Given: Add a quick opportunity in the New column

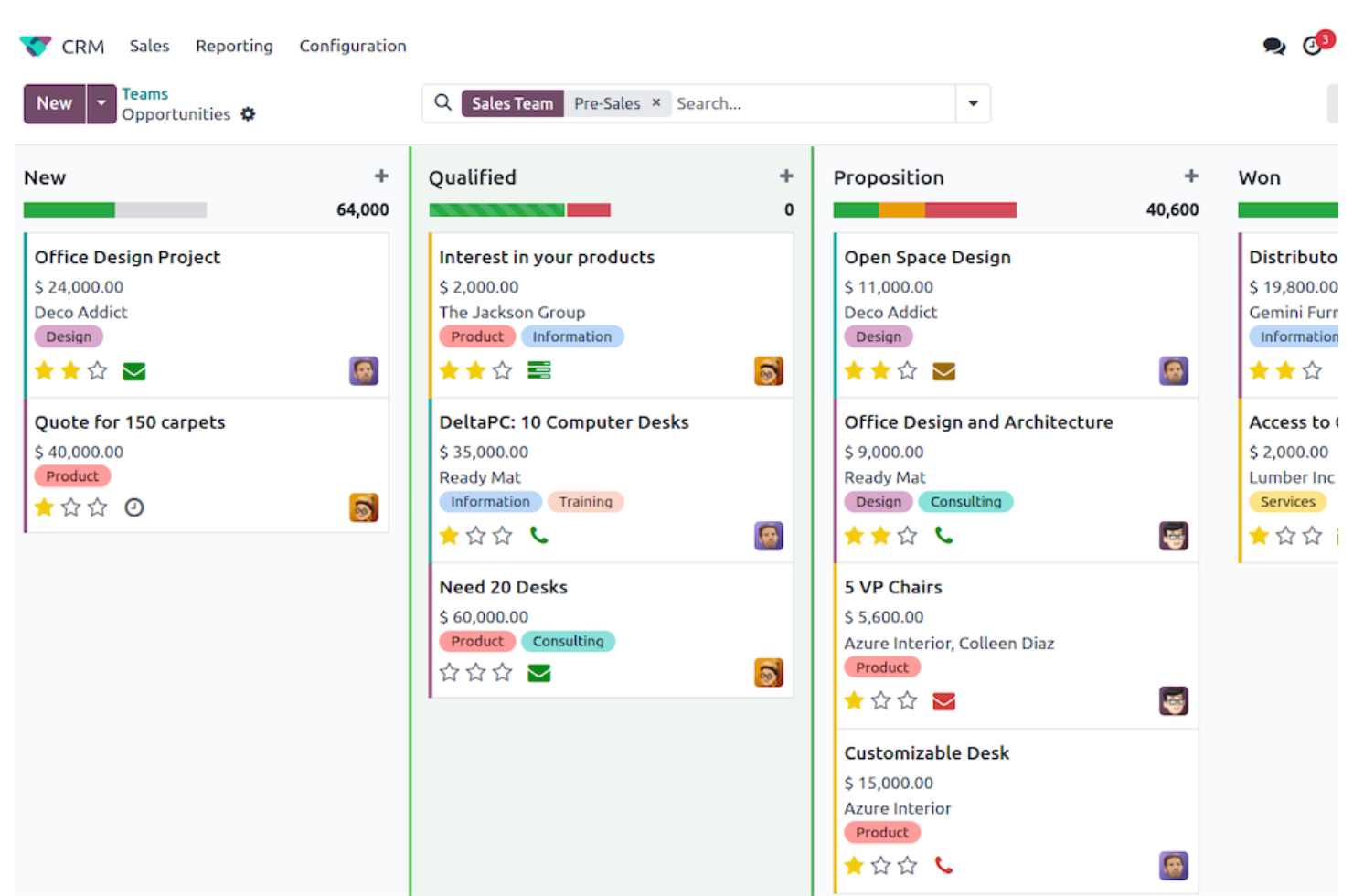Looking at the screenshot, I should coord(381,176).
